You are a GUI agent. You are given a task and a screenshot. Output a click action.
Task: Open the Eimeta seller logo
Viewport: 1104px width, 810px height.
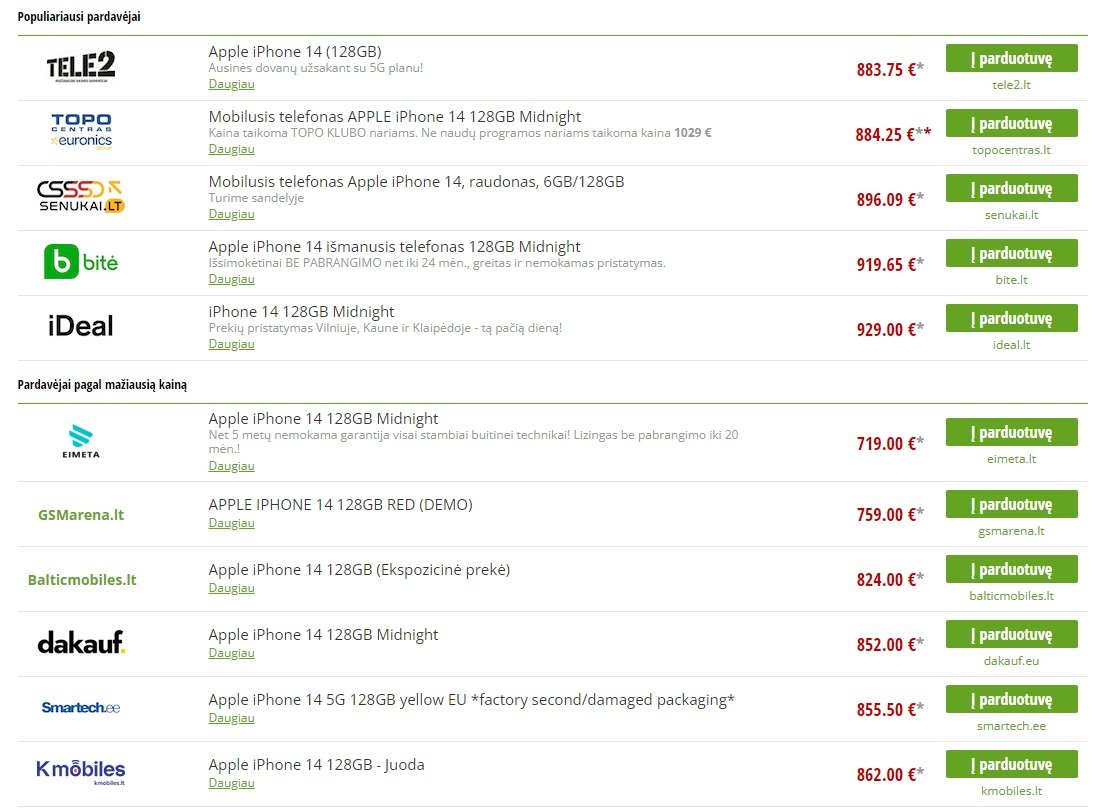[80, 442]
